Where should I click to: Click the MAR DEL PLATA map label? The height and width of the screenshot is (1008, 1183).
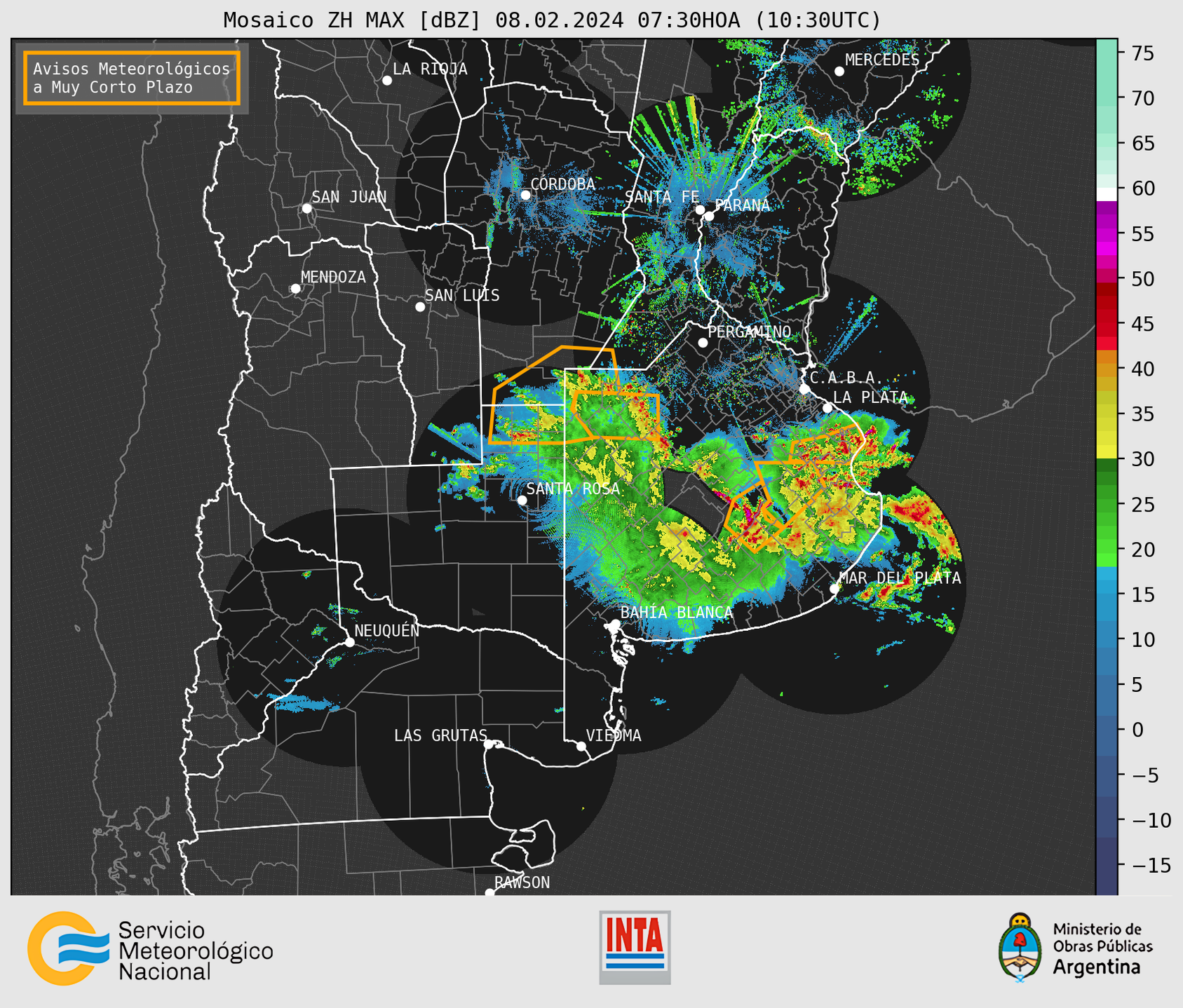[900, 578]
